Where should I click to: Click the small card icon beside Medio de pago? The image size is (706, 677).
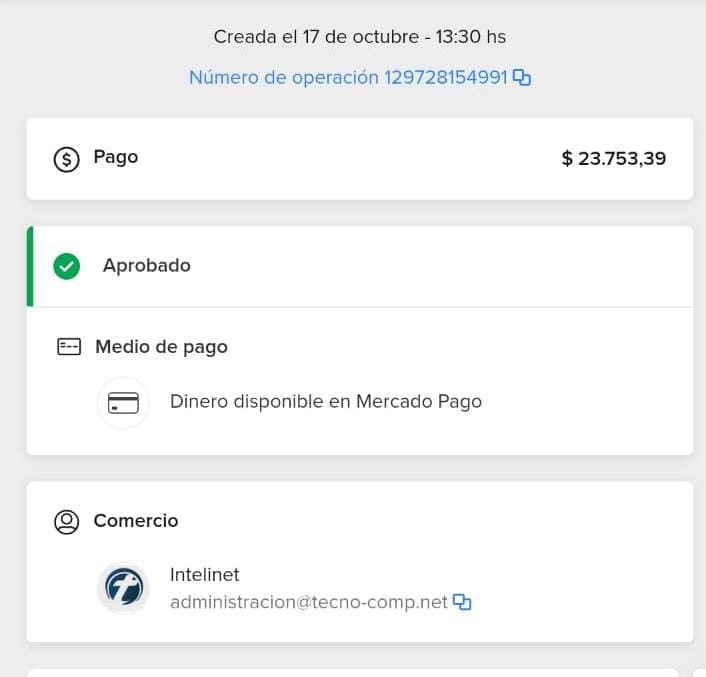coord(68,347)
